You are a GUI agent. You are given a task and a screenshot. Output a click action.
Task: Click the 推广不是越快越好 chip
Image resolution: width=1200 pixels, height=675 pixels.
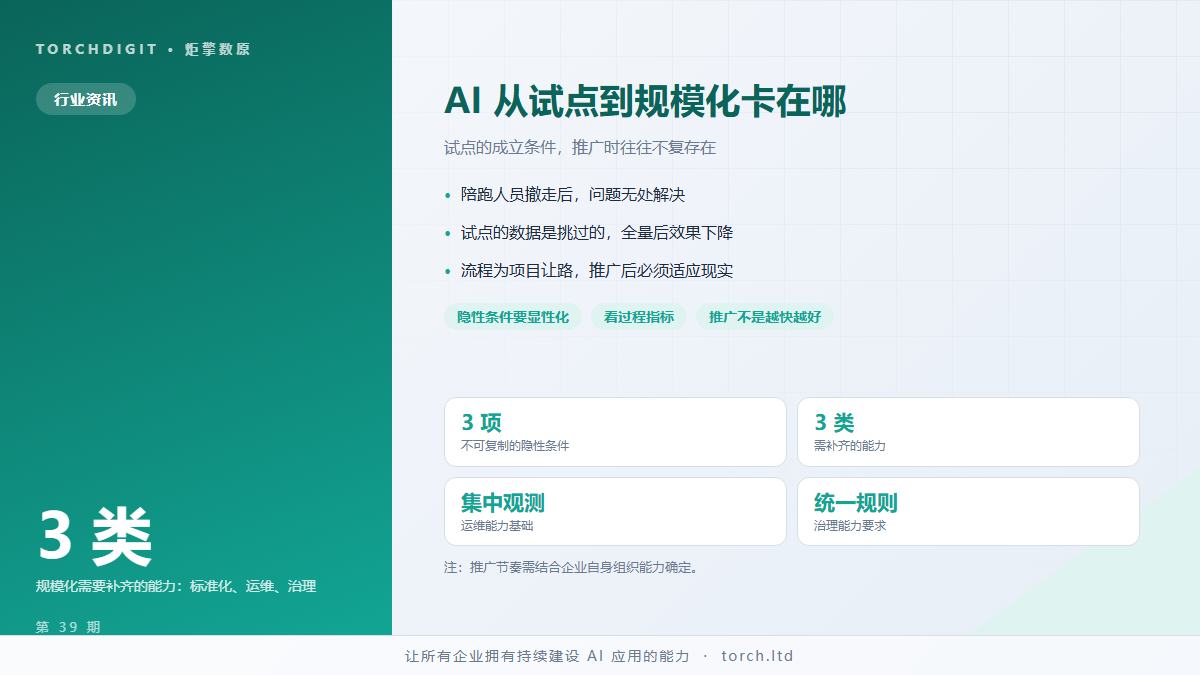(x=765, y=317)
